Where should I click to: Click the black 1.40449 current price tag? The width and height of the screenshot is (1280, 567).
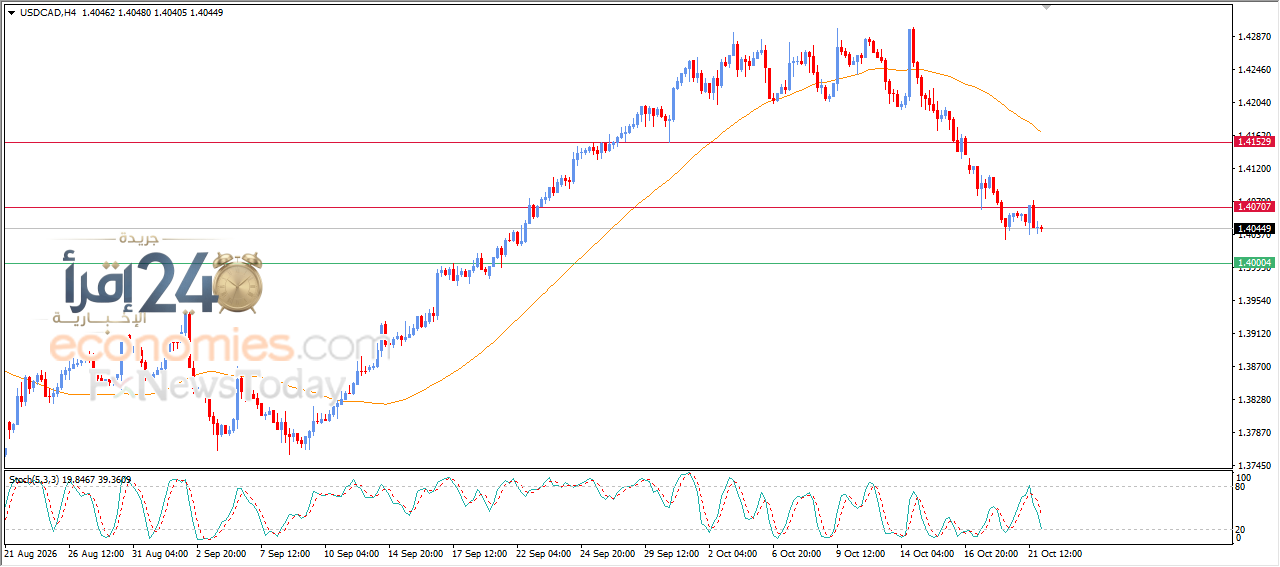1254,228
